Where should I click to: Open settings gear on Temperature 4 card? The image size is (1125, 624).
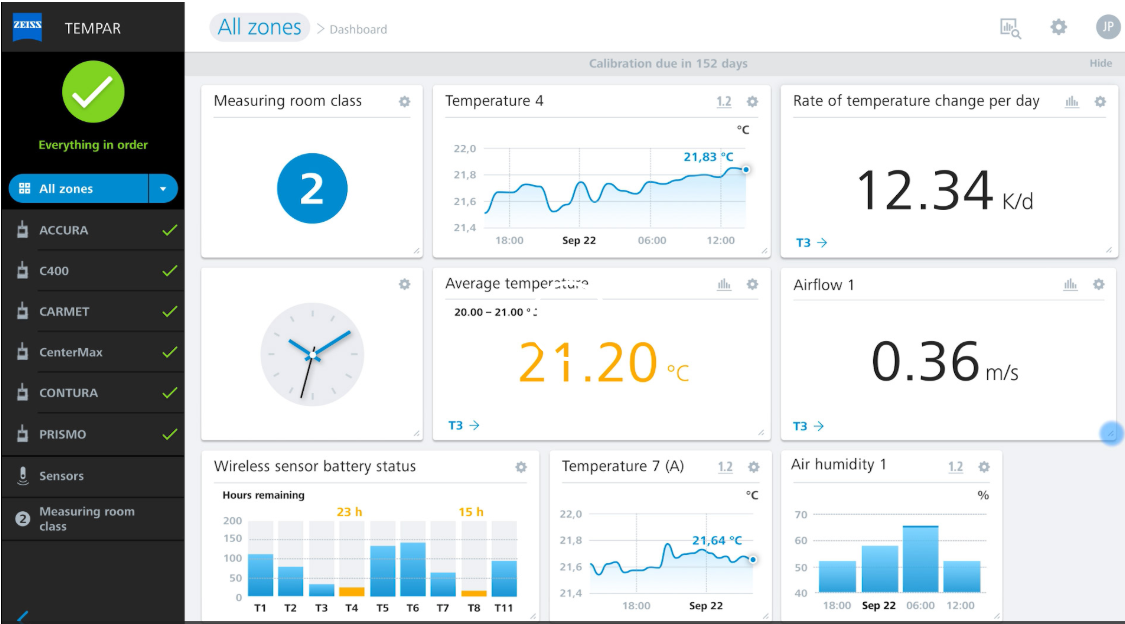752,102
